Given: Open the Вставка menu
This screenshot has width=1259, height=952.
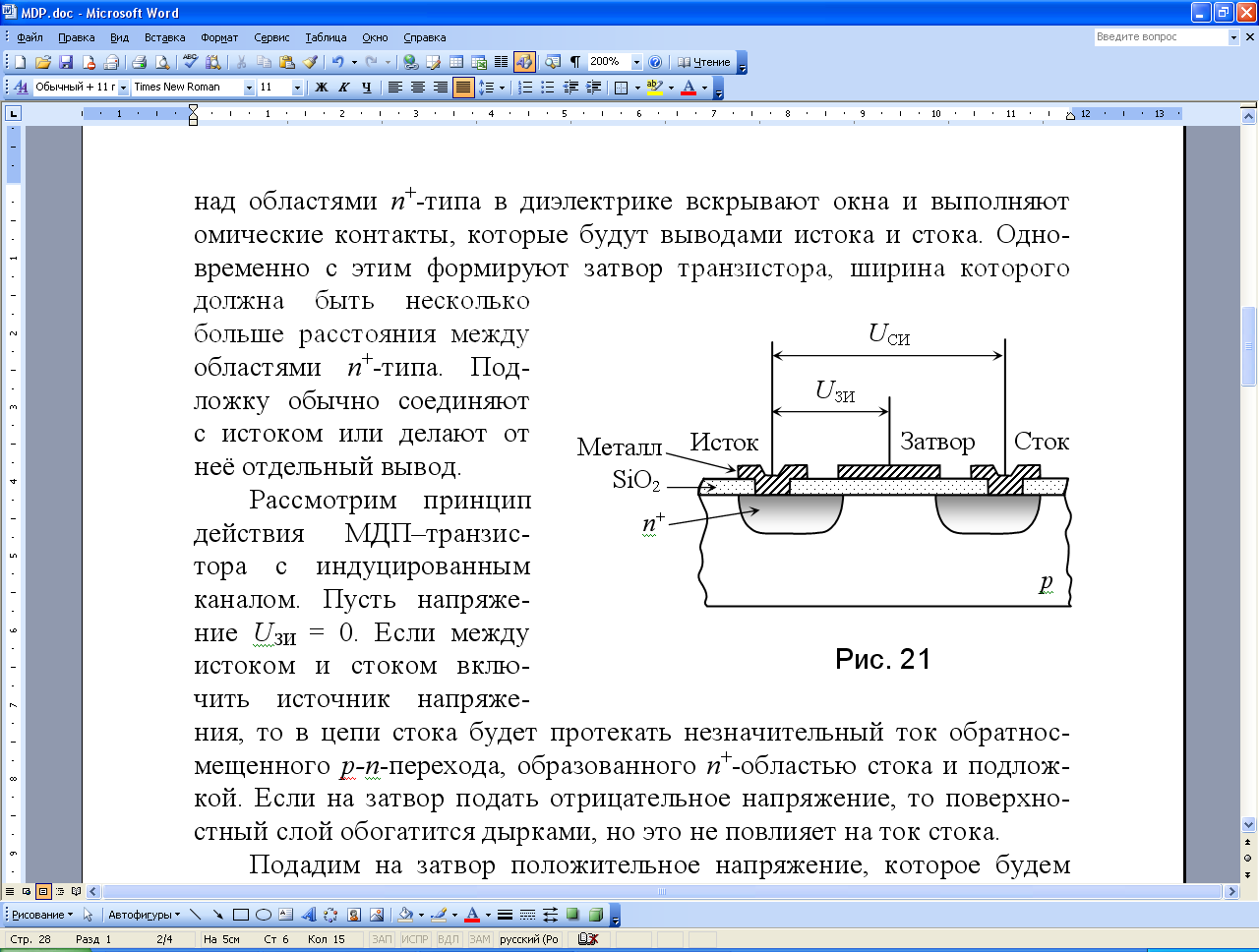Looking at the screenshot, I should (164, 37).
